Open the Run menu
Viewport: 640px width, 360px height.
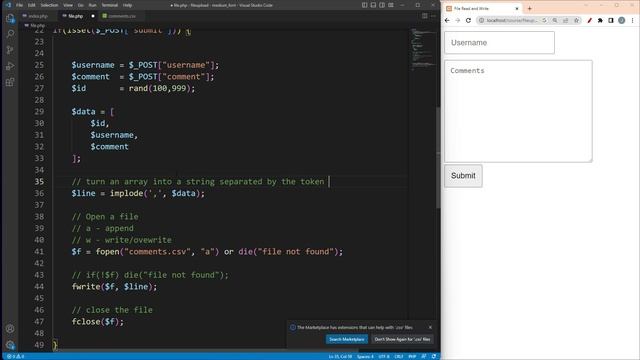click(x=93, y=5)
